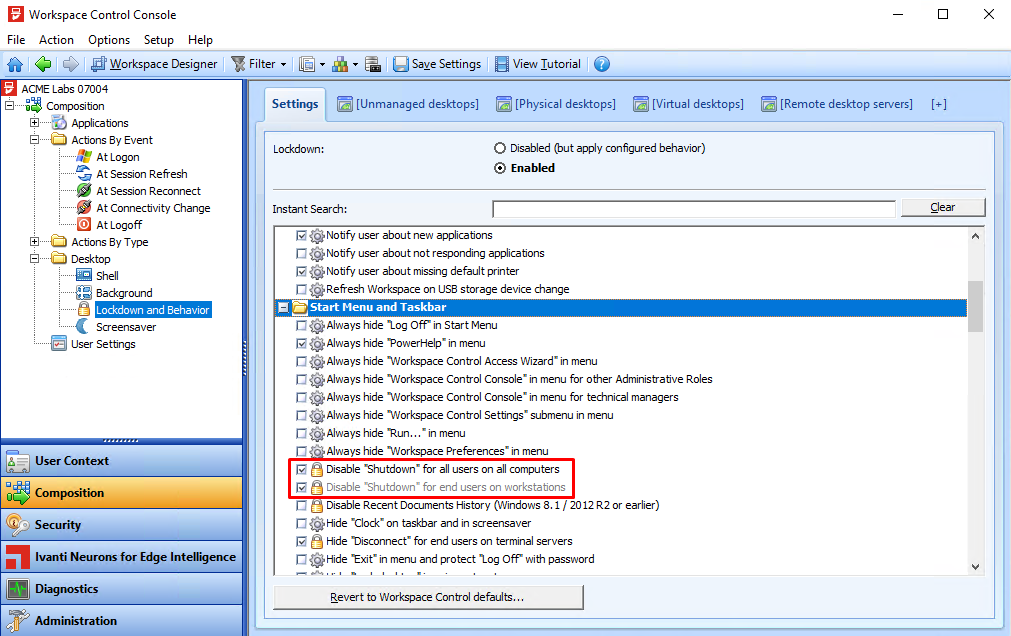The image size is (1011, 636).
Task: Open the Filter dropdown arrow
Action: [x=283, y=65]
